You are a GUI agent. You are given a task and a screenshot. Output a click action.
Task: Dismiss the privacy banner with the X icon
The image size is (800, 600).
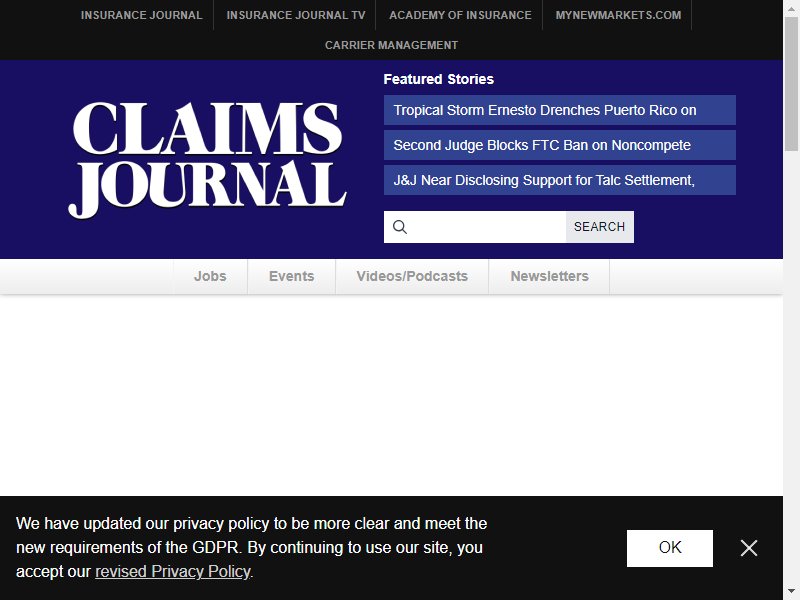tap(748, 548)
